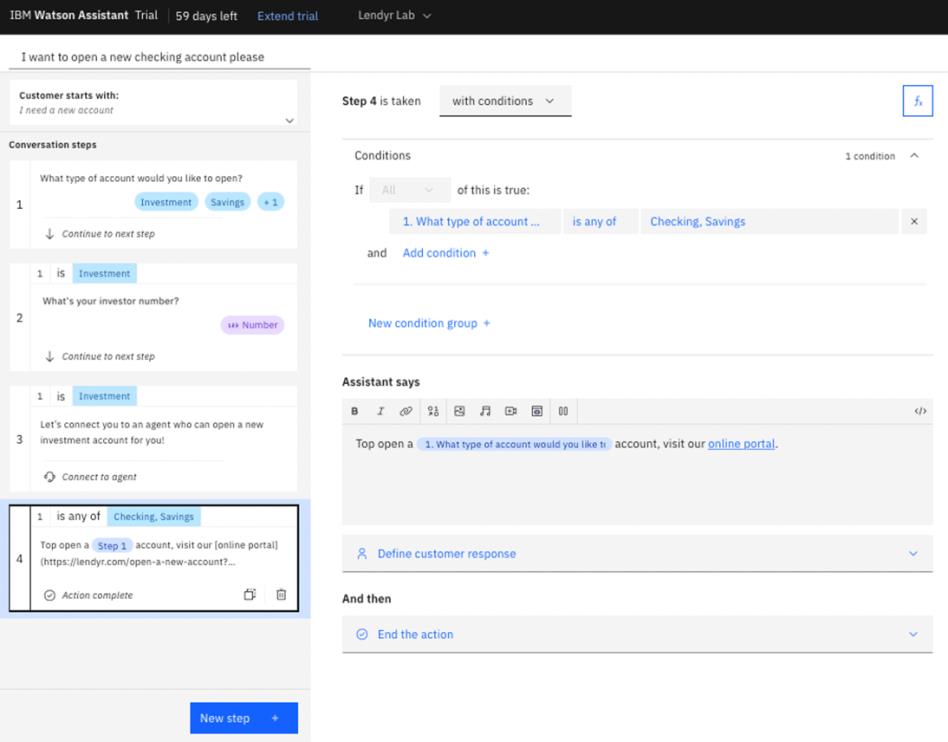Expand the Customer starts with section

(x=290, y=120)
